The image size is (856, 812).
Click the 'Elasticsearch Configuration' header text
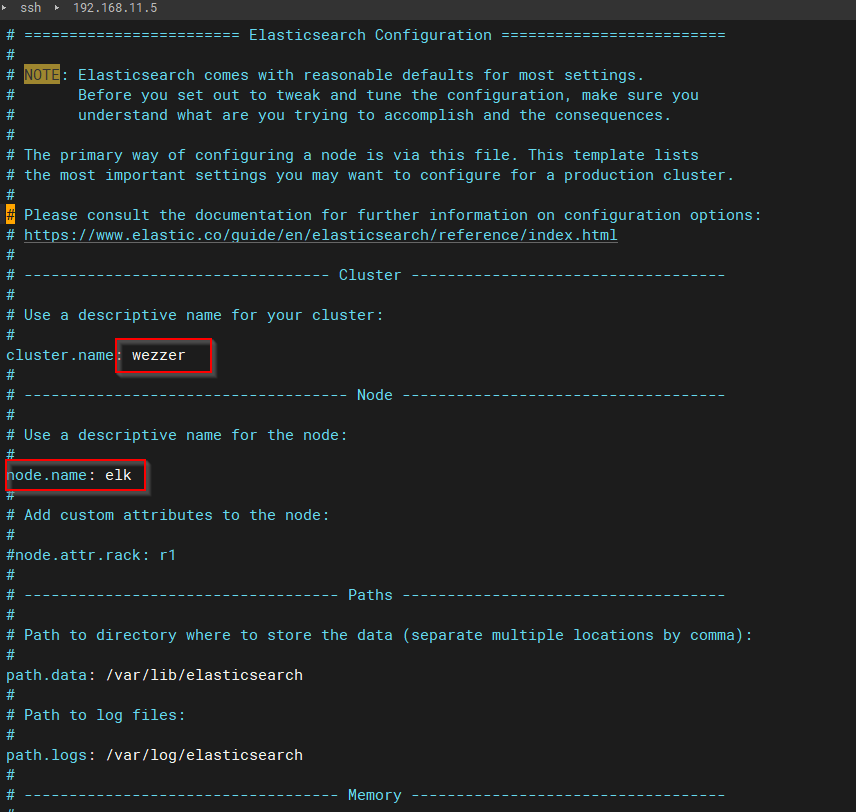coord(370,35)
